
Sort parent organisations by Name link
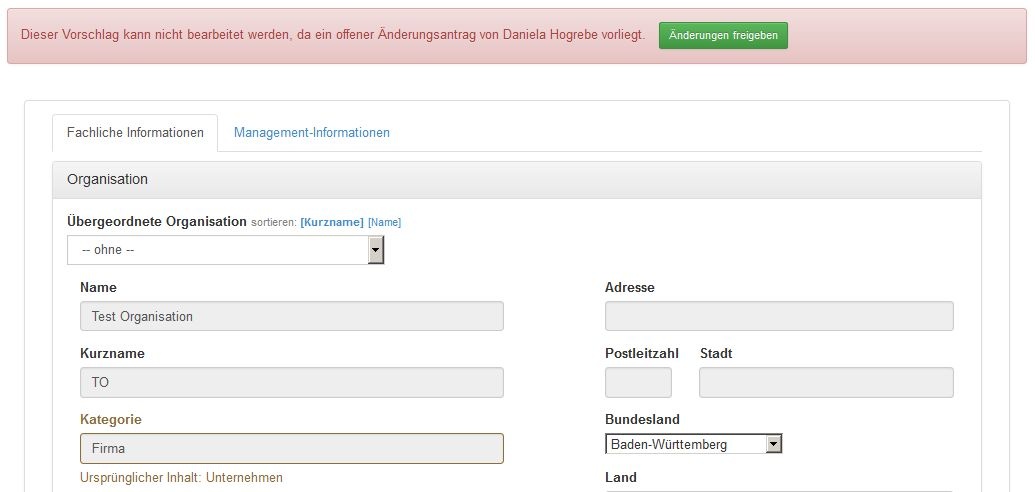point(384,222)
